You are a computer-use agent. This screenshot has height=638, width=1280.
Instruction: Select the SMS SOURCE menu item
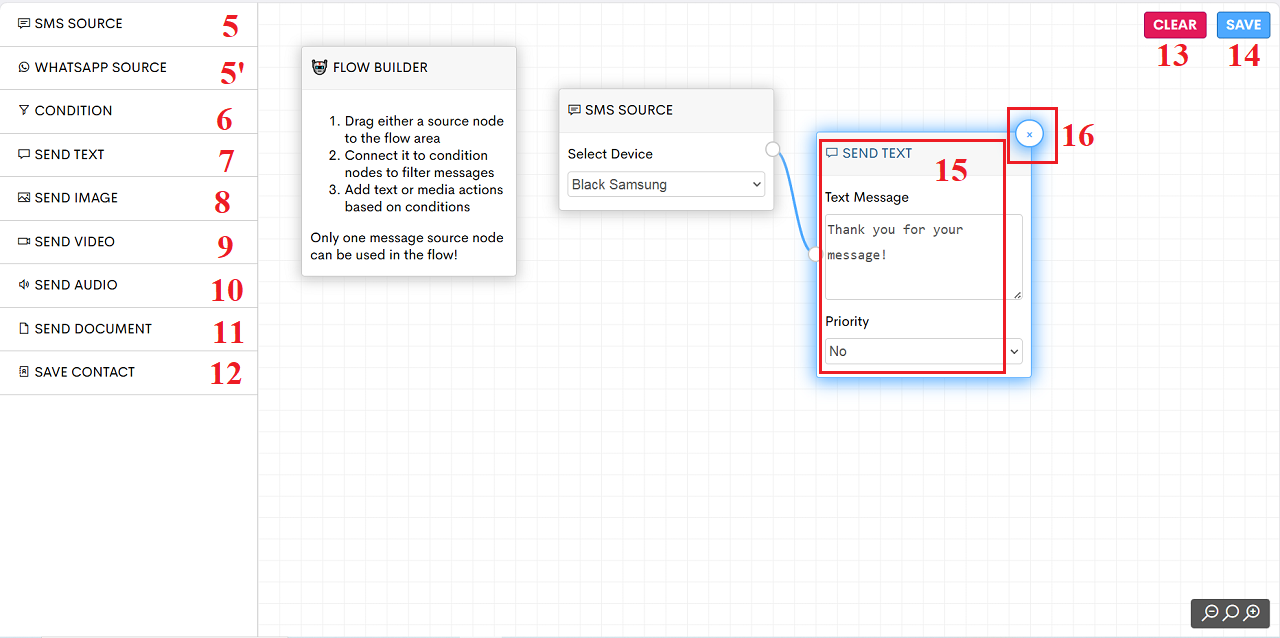point(128,23)
